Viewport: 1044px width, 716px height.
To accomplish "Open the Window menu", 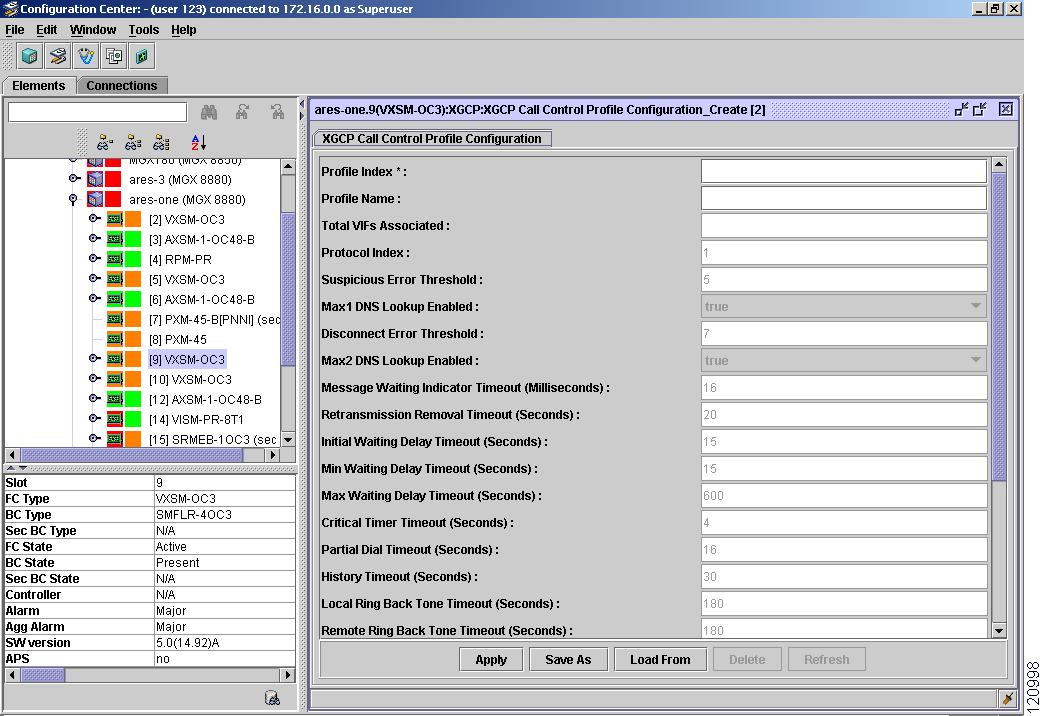I will pyautogui.click(x=93, y=30).
